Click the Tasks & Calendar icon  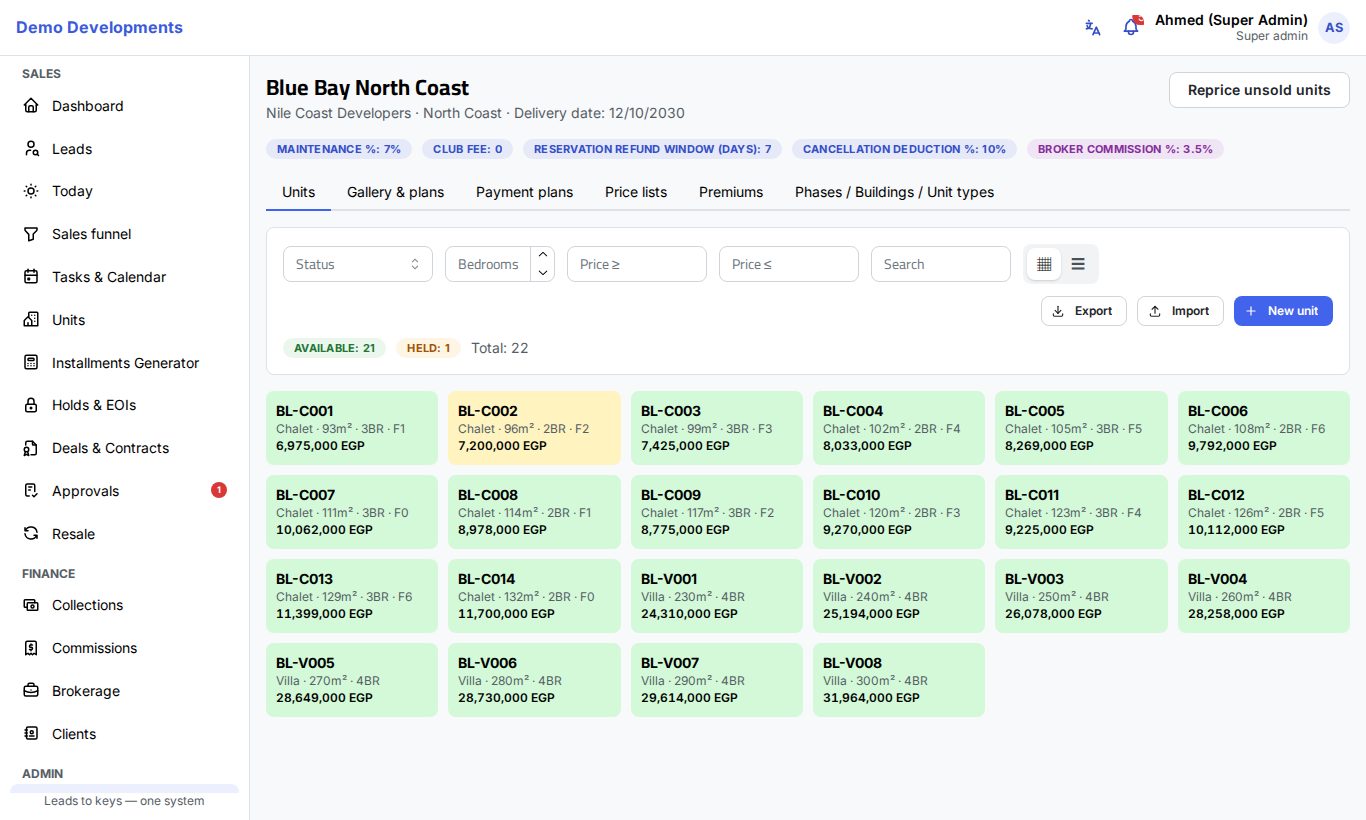point(31,277)
